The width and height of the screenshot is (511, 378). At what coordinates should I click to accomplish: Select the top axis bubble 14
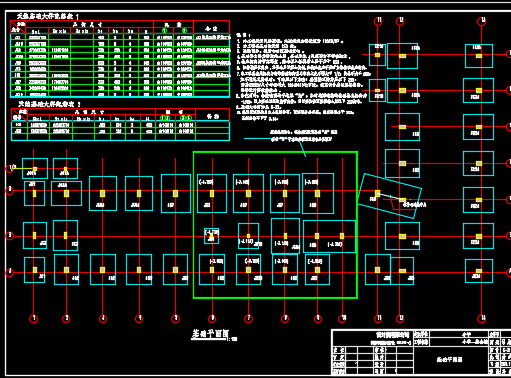(482, 21)
